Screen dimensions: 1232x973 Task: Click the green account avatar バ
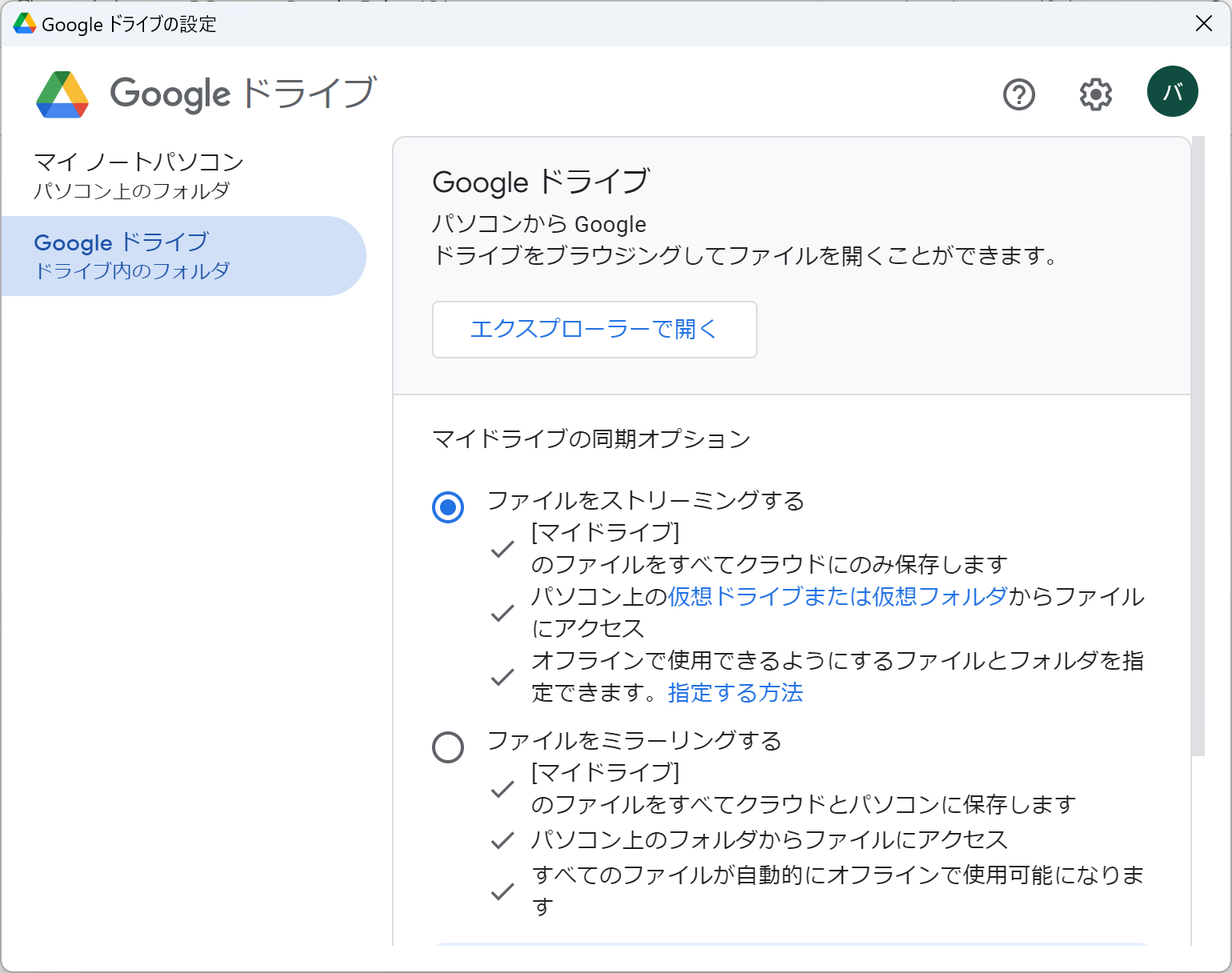[x=1172, y=91]
